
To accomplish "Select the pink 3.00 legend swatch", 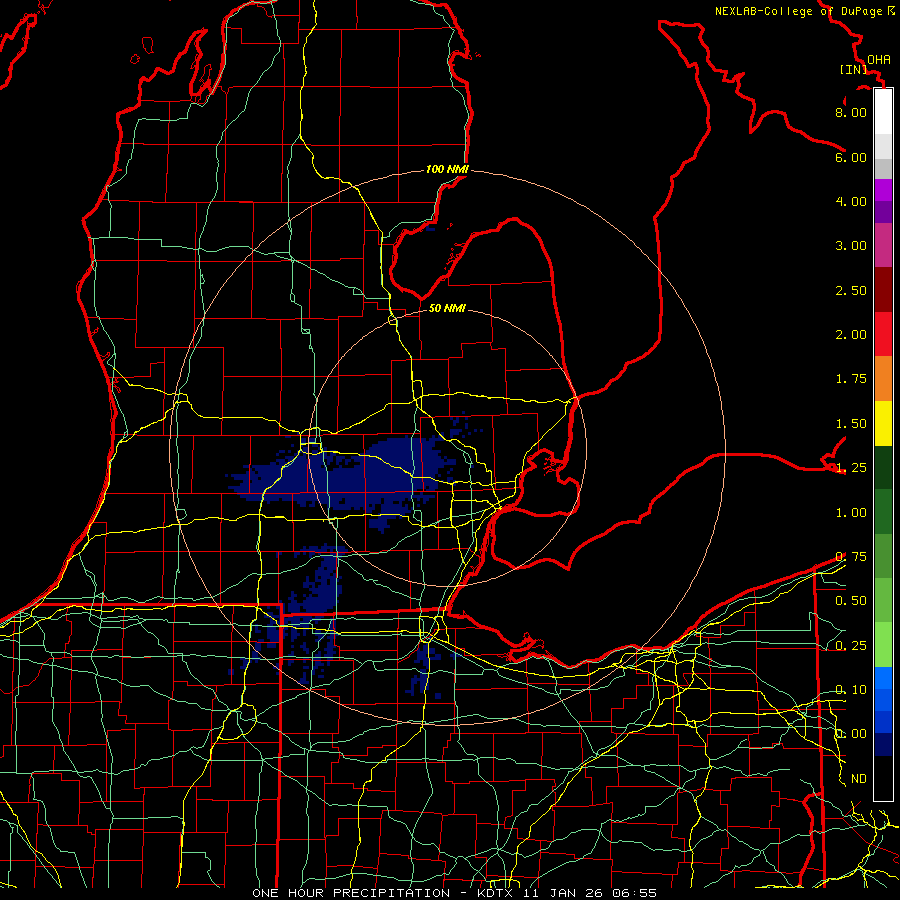I will click(883, 246).
